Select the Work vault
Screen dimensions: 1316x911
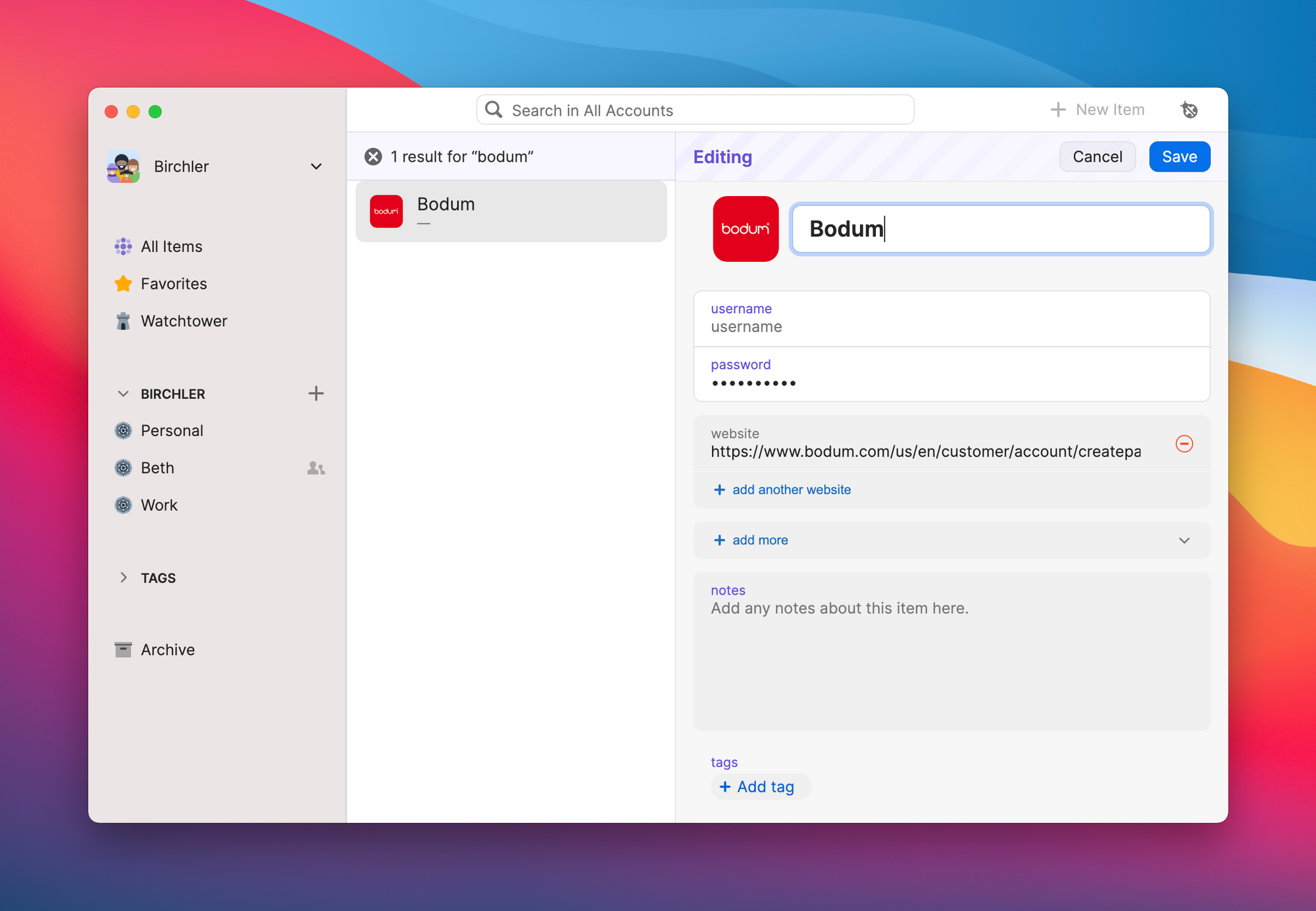point(159,505)
